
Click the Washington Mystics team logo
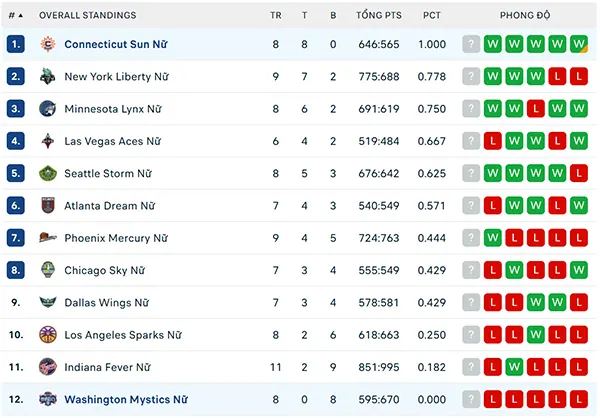pyautogui.click(x=48, y=399)
